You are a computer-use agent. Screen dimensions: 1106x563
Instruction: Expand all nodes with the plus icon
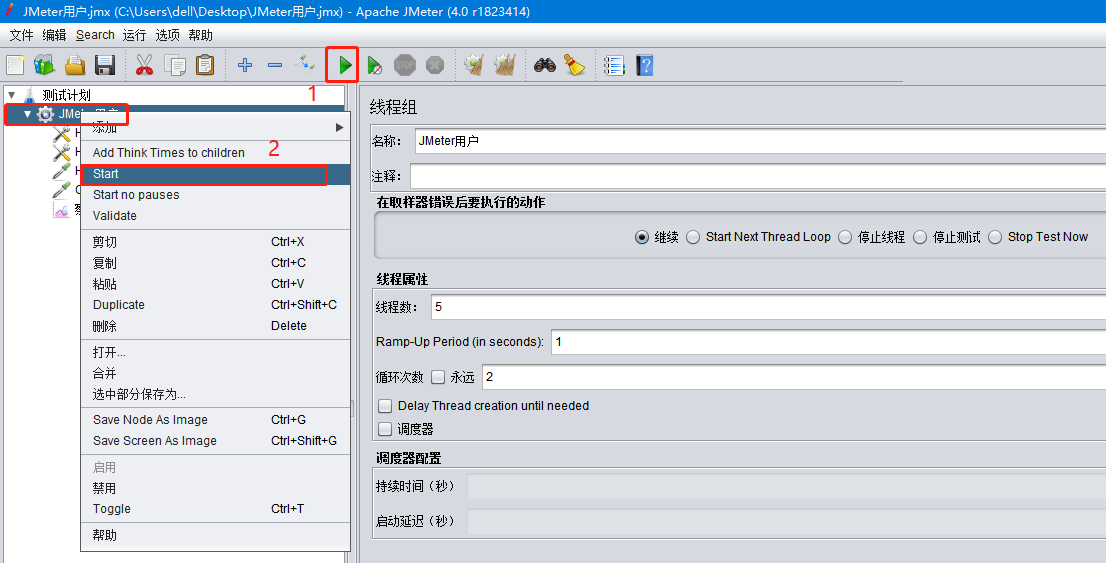click(x=245, y=65)
